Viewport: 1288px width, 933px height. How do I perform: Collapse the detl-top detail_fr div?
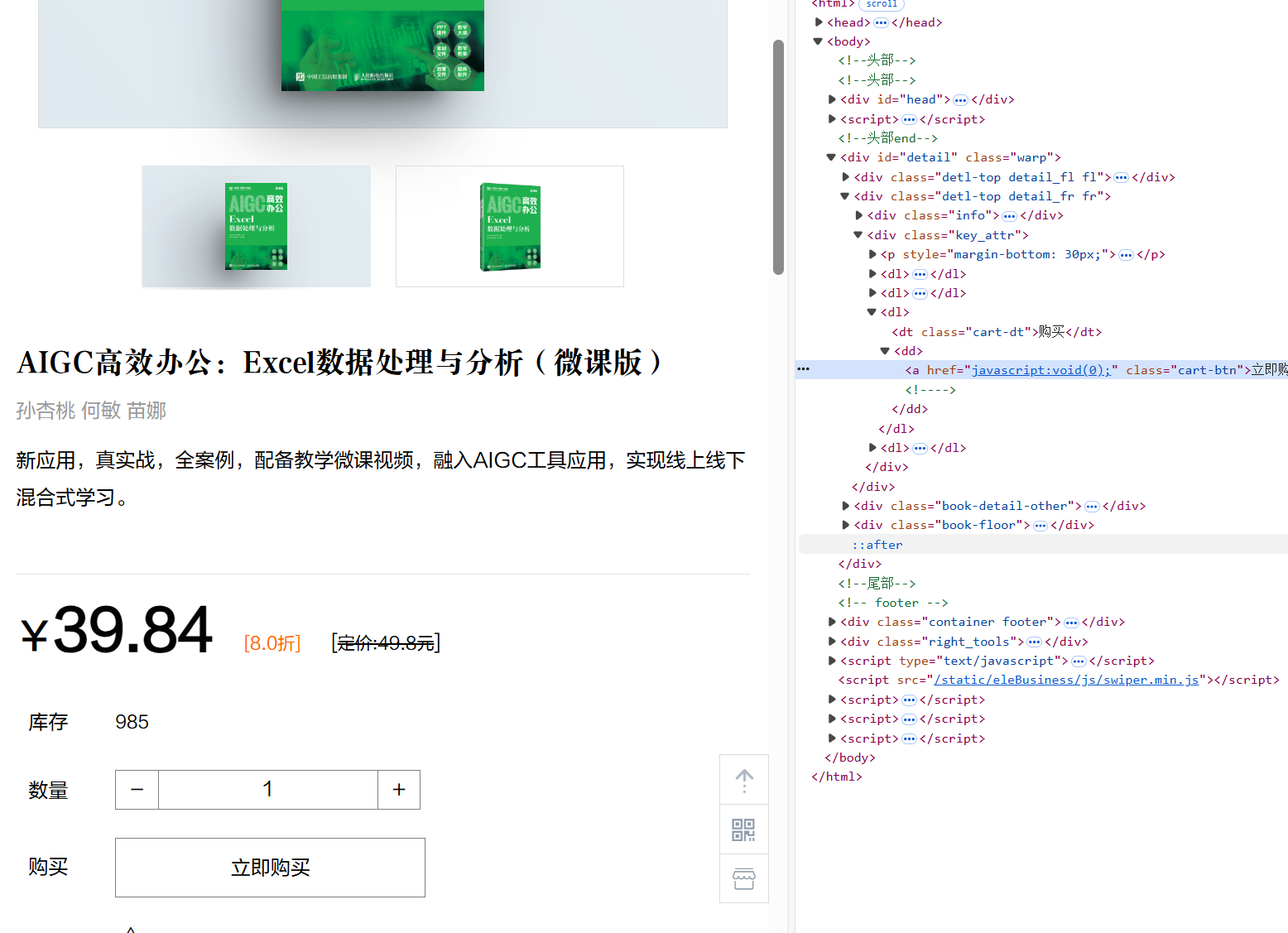tap(844, 196)
